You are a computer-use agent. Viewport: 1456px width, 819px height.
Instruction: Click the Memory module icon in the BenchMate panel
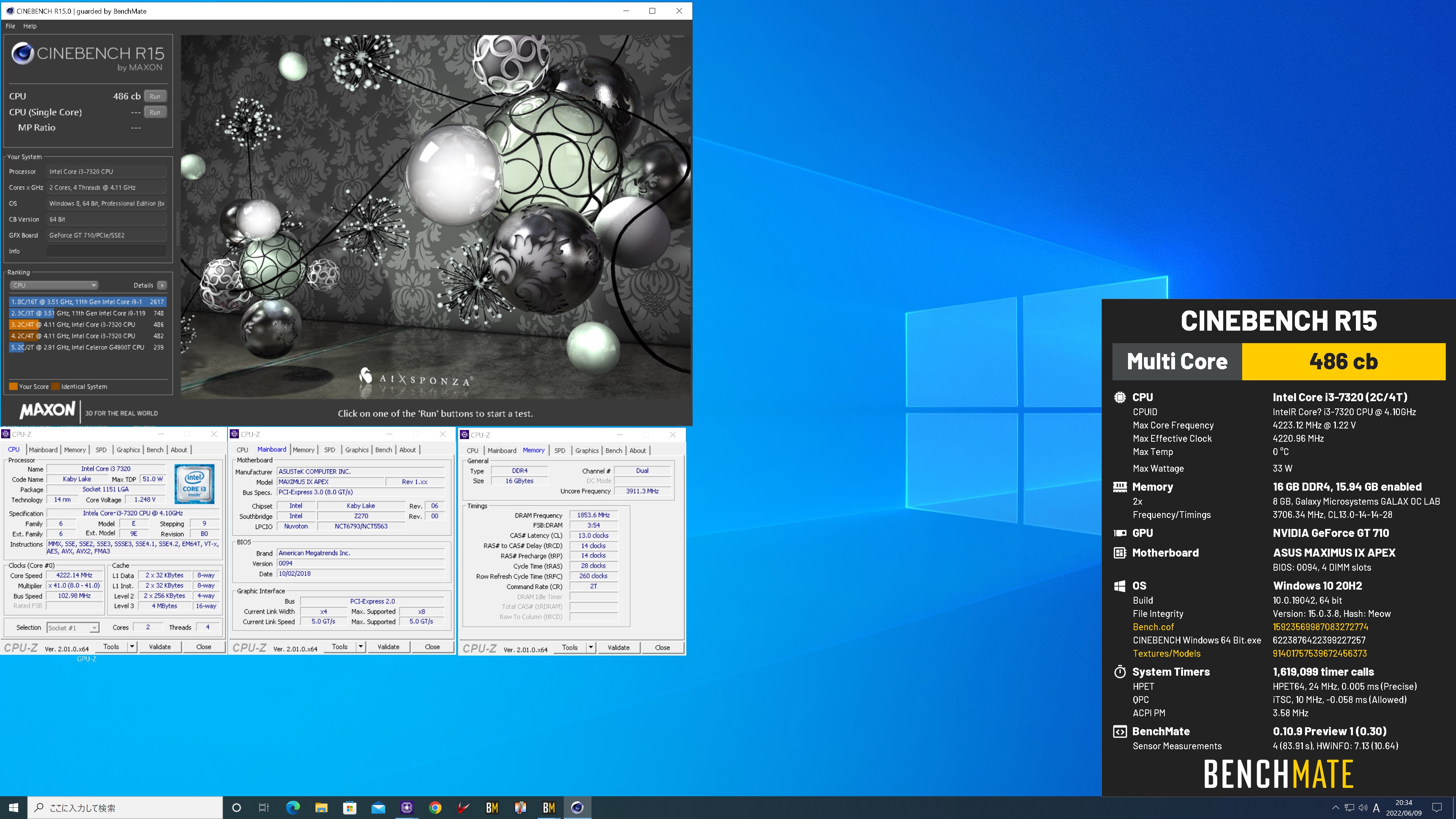coord(1119,486)
